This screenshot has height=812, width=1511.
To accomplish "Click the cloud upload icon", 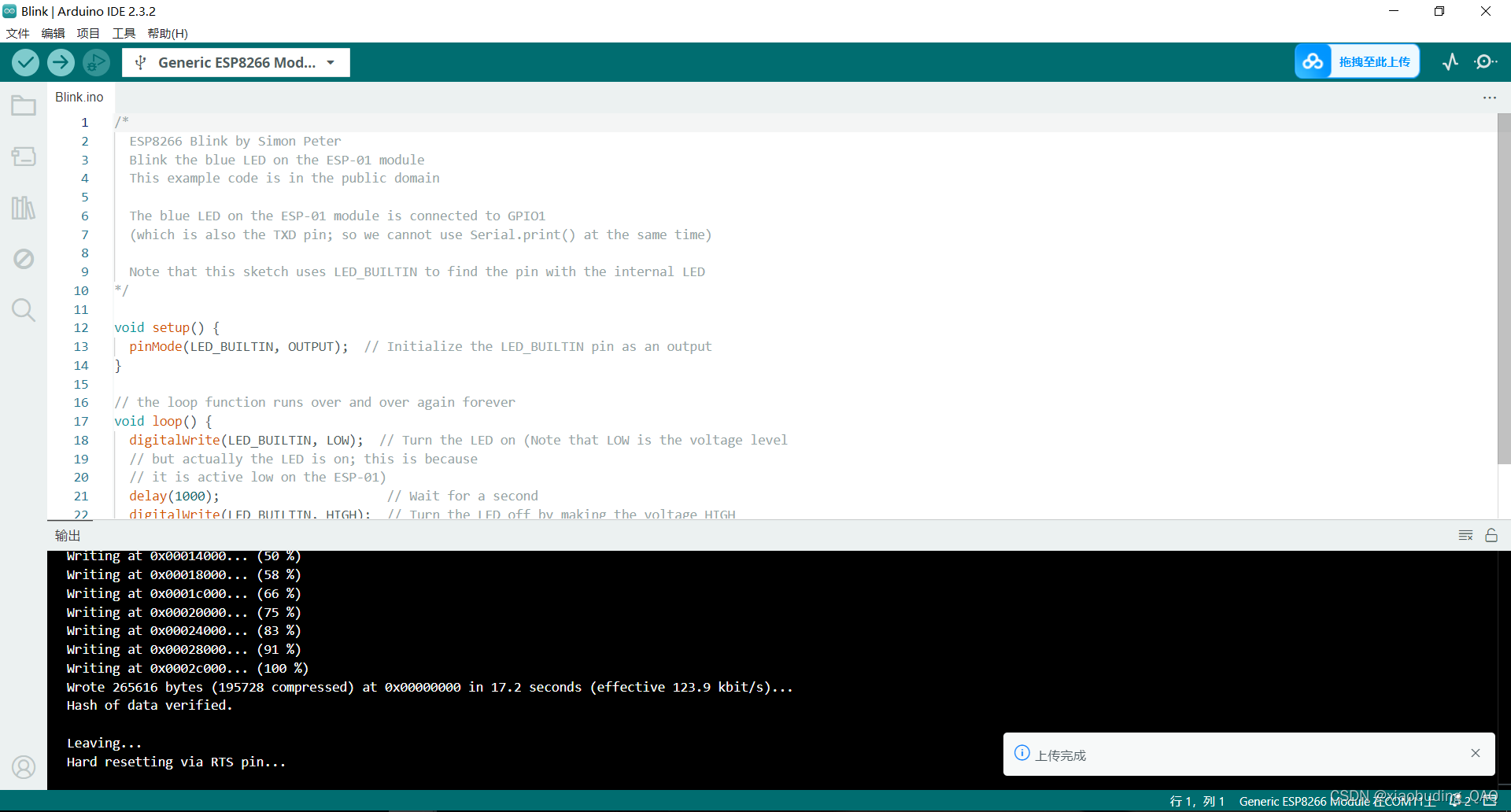I will [x=1313, y=61].
